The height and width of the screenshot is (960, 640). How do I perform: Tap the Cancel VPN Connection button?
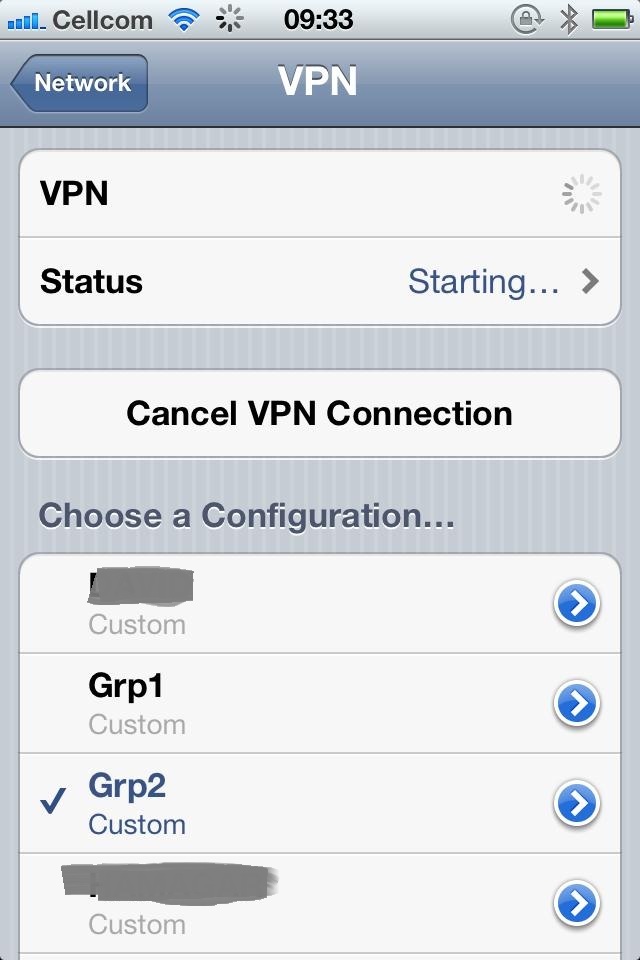(x=320, y=413)
